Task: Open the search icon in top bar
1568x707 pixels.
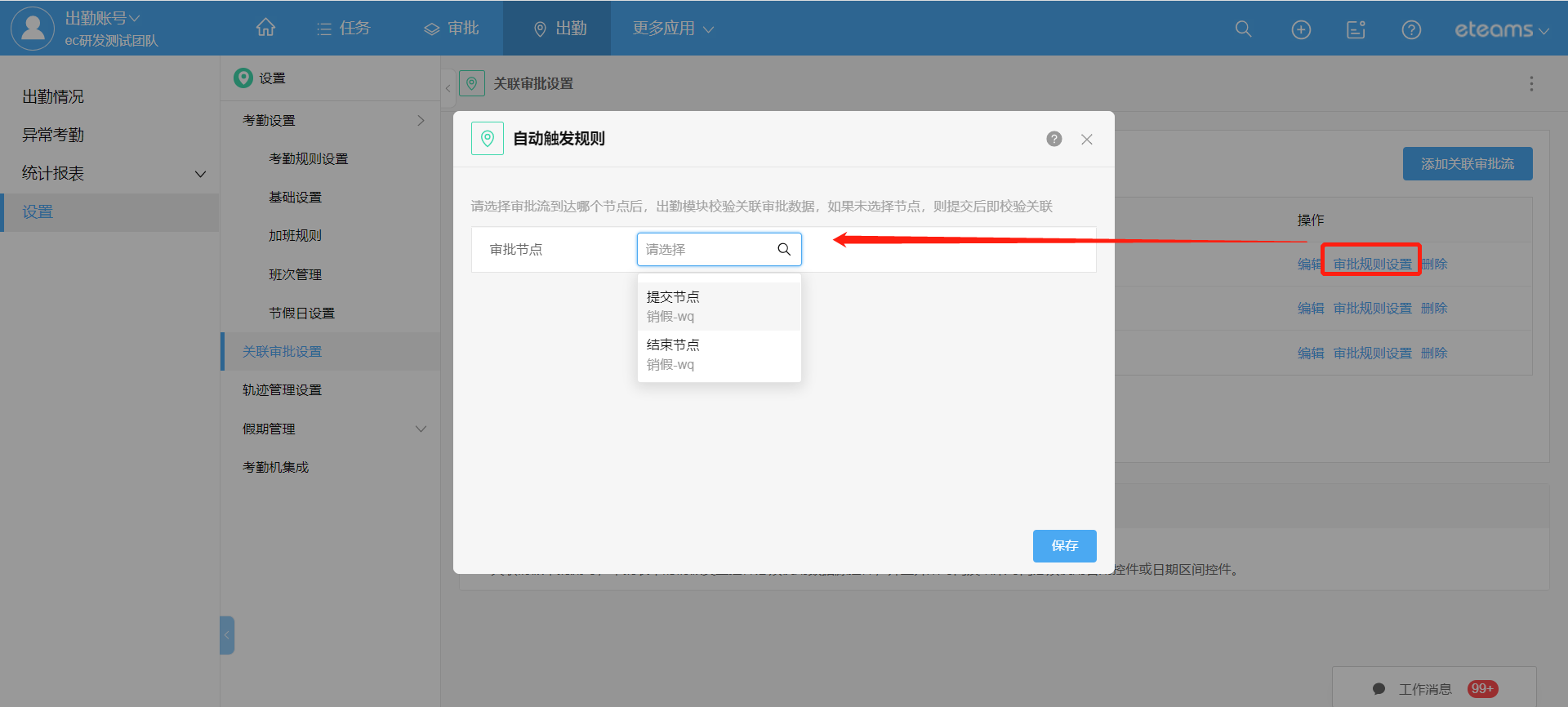Action: 1243,29
